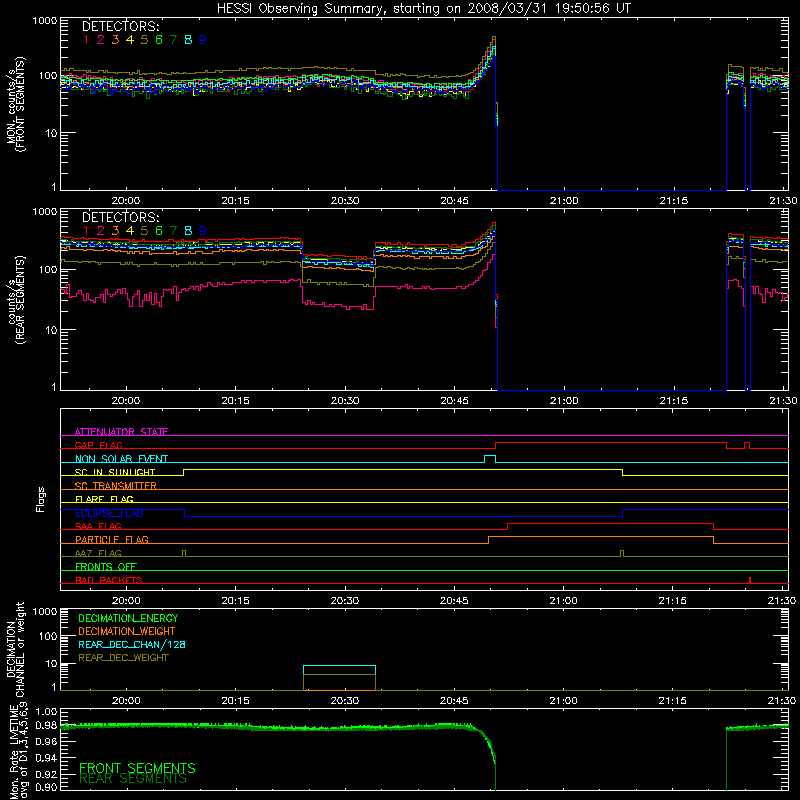Click 'DETECTORS:' label in rear segments plot
Screen dimensions: 800x800
120,217
